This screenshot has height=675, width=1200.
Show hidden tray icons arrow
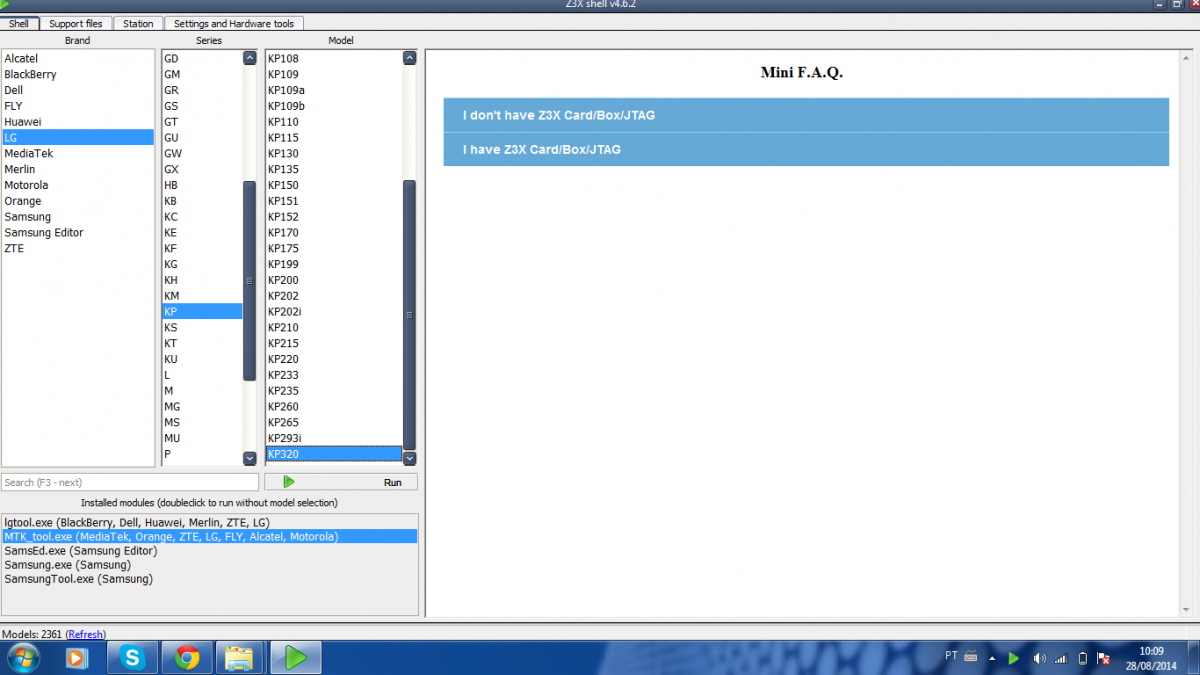(992, 659)
